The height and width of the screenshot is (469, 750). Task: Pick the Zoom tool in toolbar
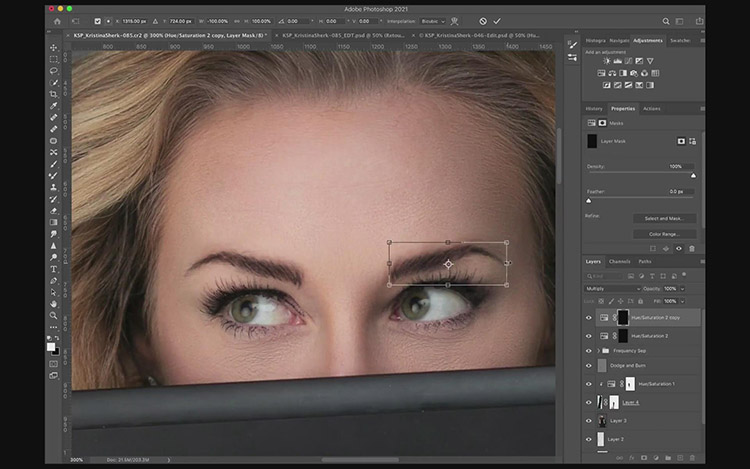click(x=53, y=316)
